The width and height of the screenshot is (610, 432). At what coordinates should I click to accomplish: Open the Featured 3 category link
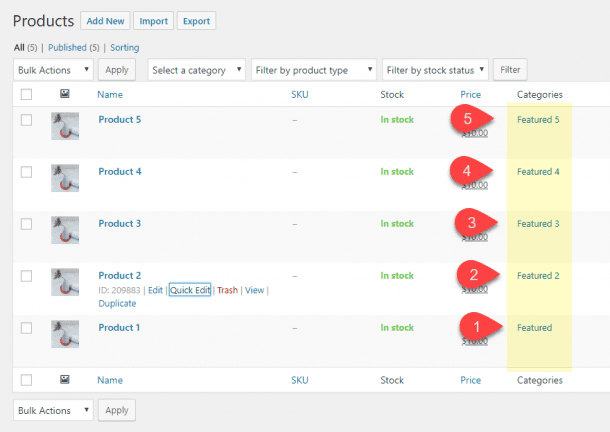pyautogui.click(x=537, y=224)
